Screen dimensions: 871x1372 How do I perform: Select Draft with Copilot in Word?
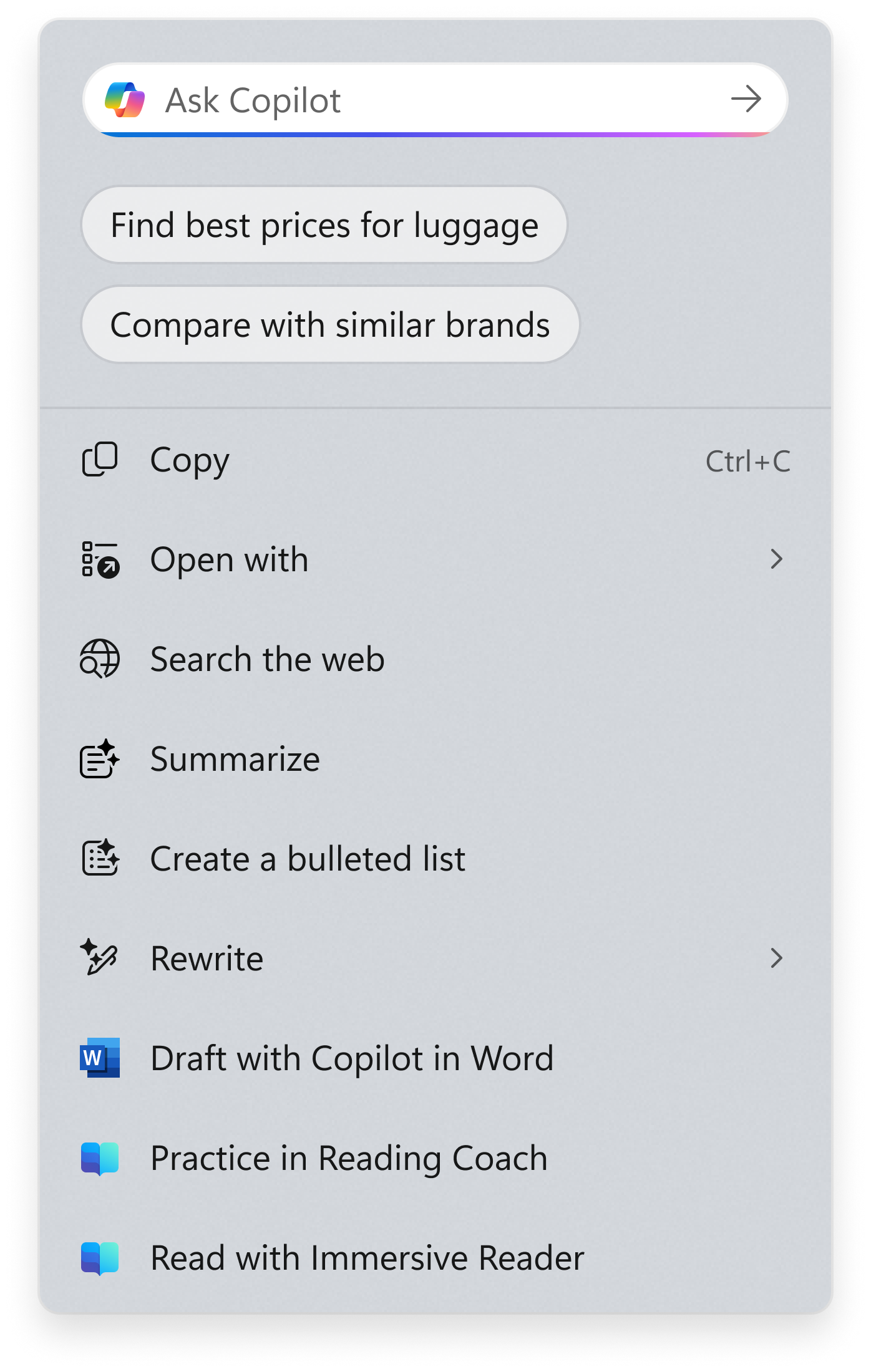pyautogui.click(x=352, y=1058)
